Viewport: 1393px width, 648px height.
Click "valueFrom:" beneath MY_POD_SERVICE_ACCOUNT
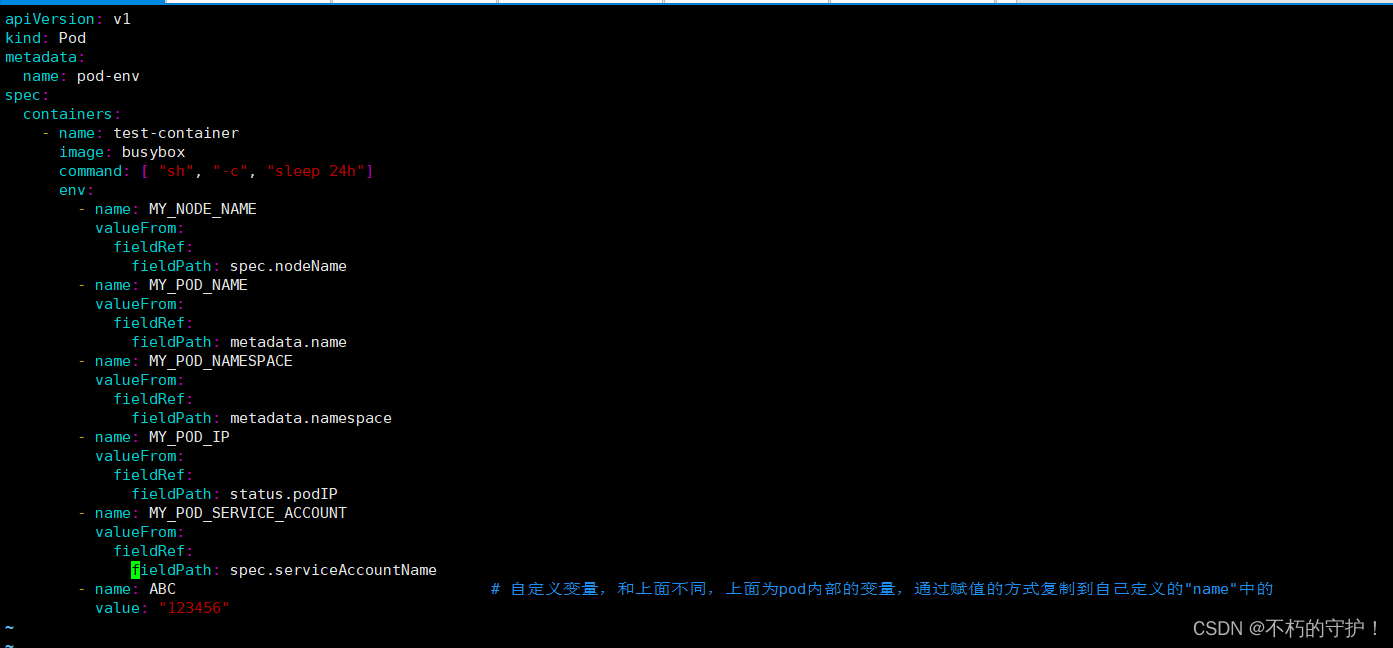pos(140,532)
